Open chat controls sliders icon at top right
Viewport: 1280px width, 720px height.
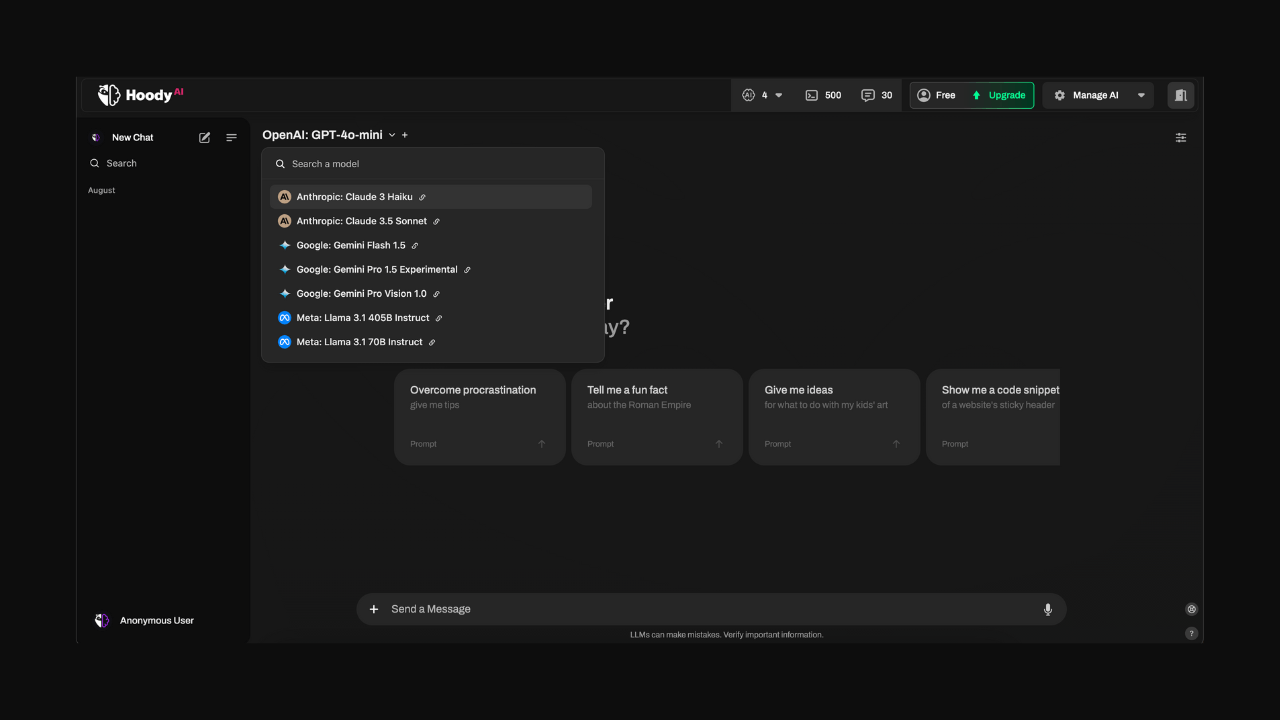pos(1181,137)
